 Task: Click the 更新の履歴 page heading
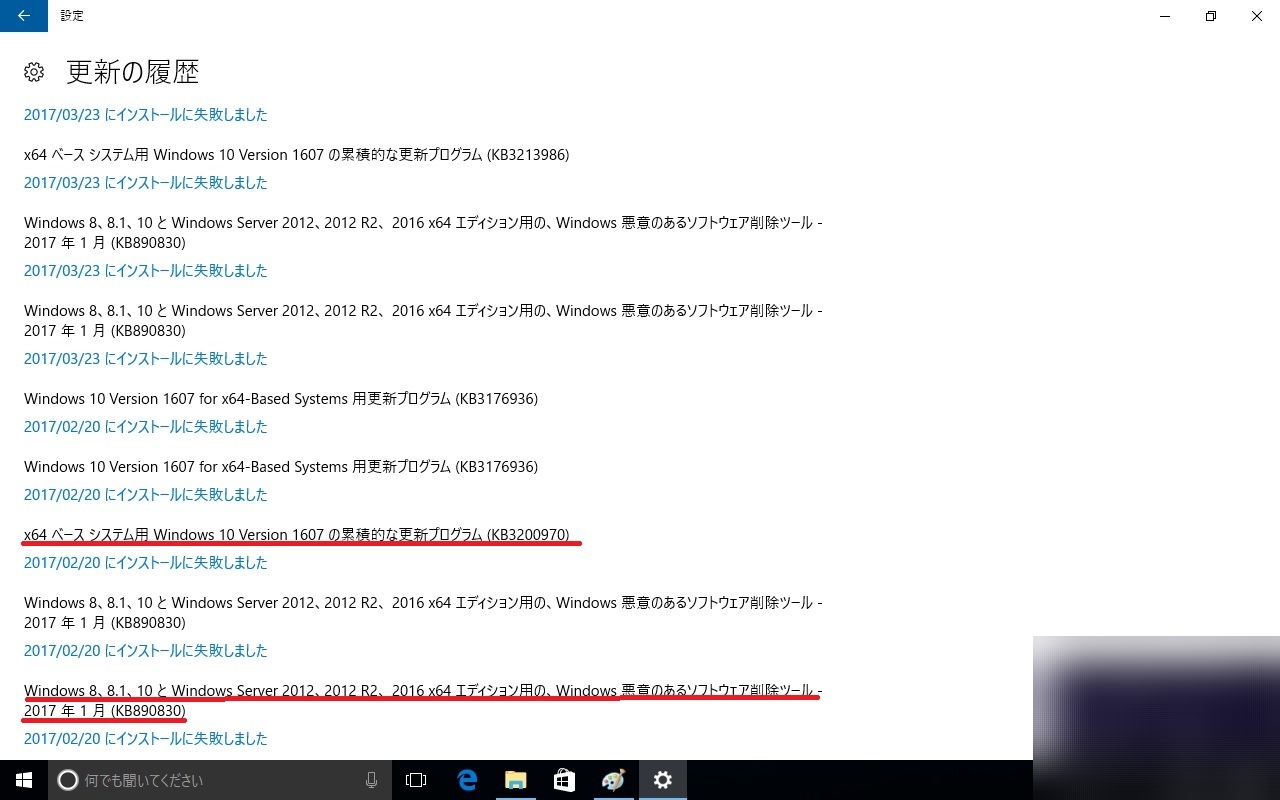(x=133, y=72)
